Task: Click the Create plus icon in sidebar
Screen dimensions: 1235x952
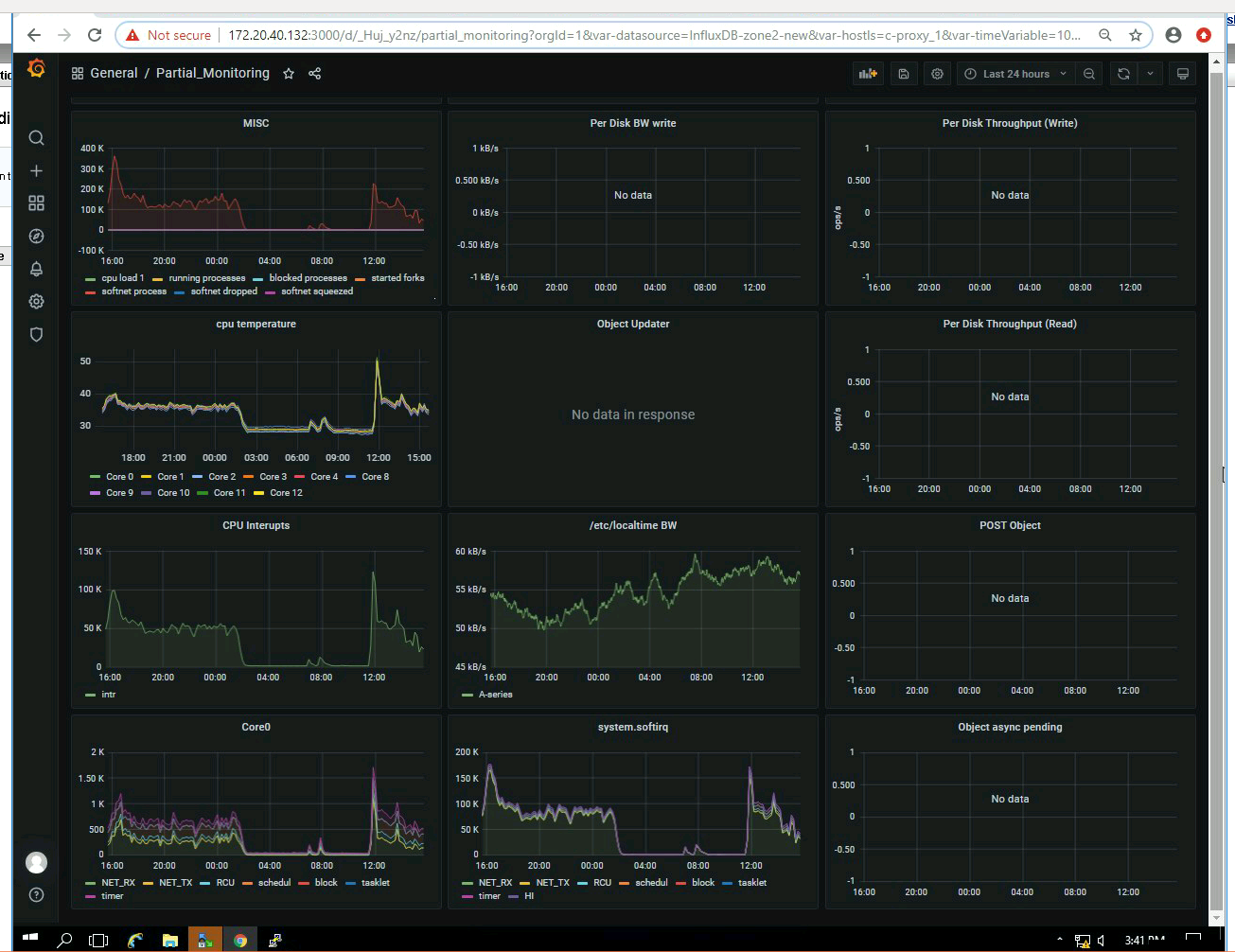Action: point(36,171)
